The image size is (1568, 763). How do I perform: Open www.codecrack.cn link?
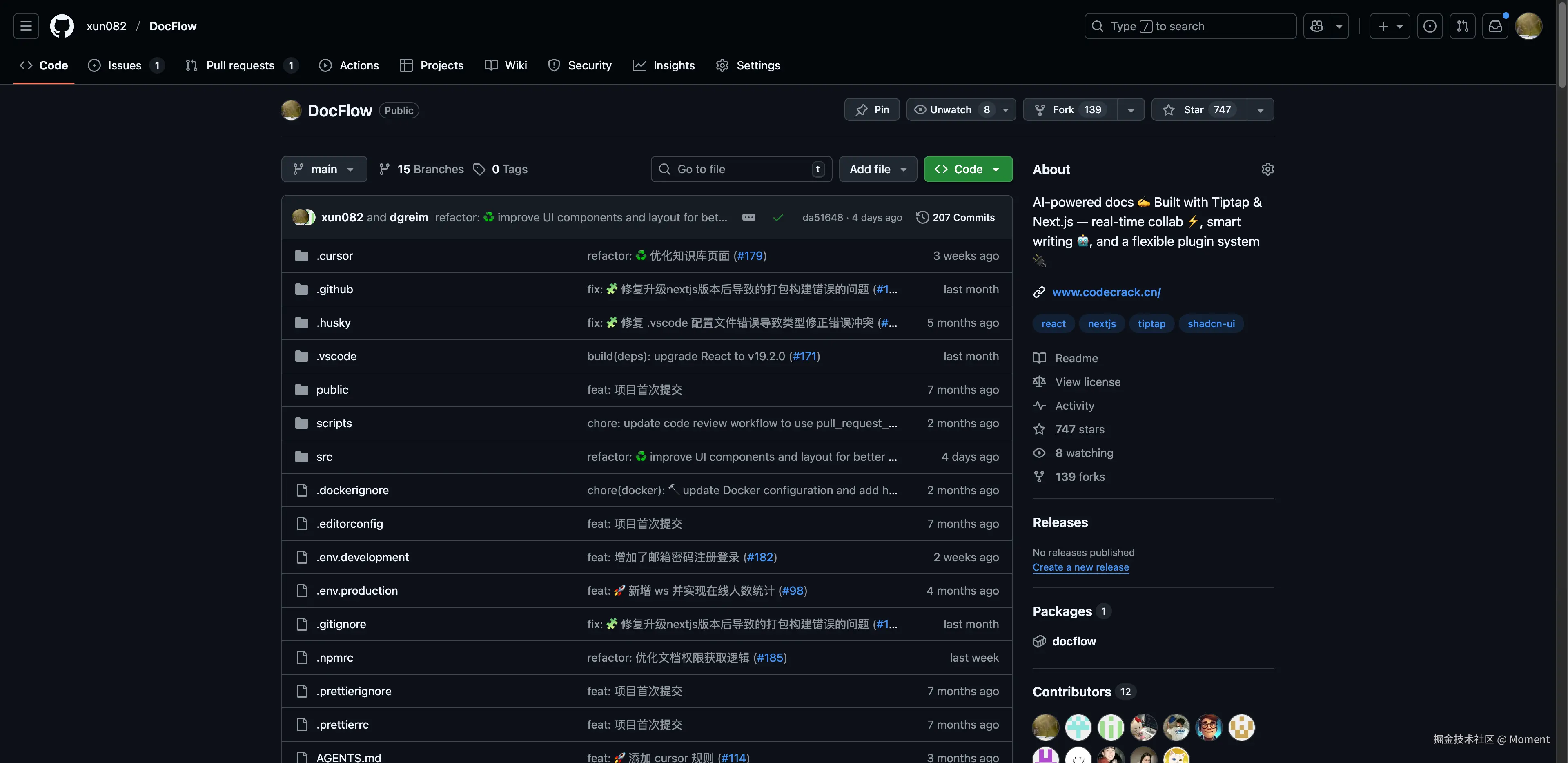point(1106,292)
